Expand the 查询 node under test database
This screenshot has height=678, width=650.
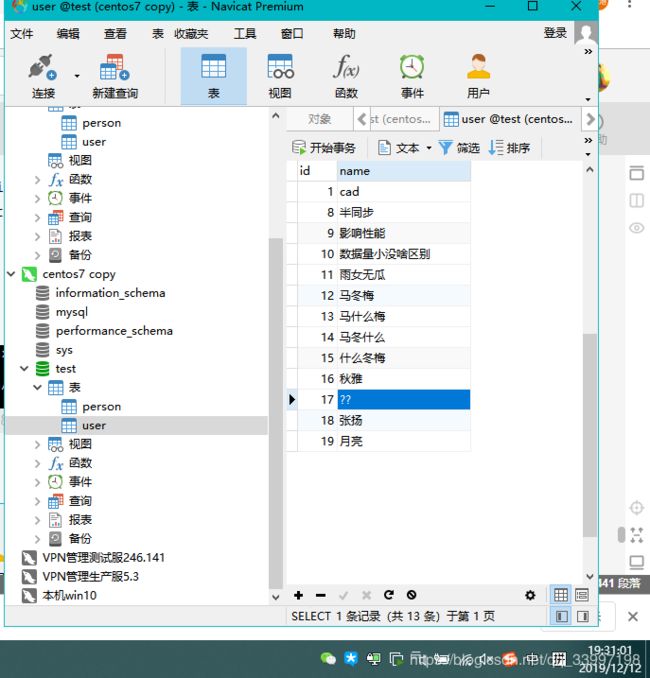click(x=38, y=501)
